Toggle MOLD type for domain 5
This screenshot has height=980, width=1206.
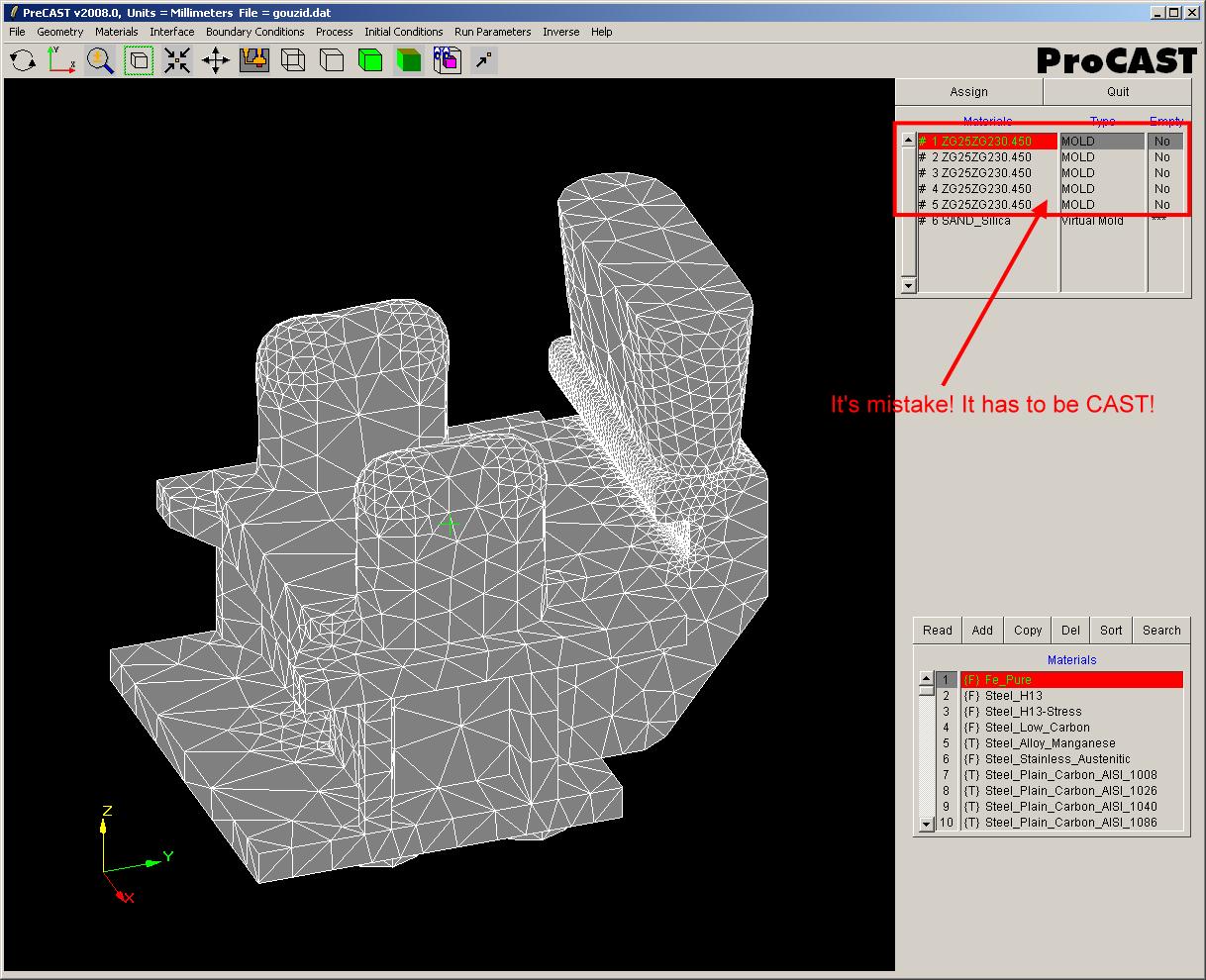coord(1102,205)
